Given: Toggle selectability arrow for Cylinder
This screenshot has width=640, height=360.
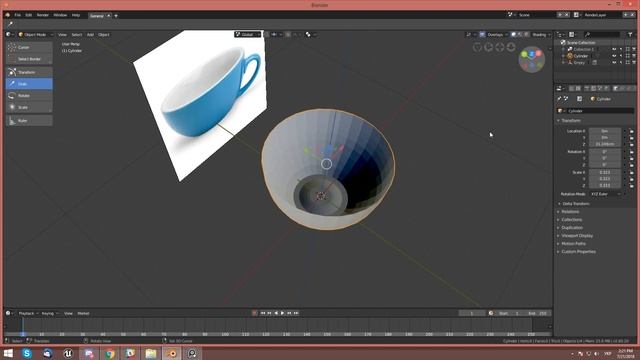Looking at the screenshot, I should click(621, 56).
